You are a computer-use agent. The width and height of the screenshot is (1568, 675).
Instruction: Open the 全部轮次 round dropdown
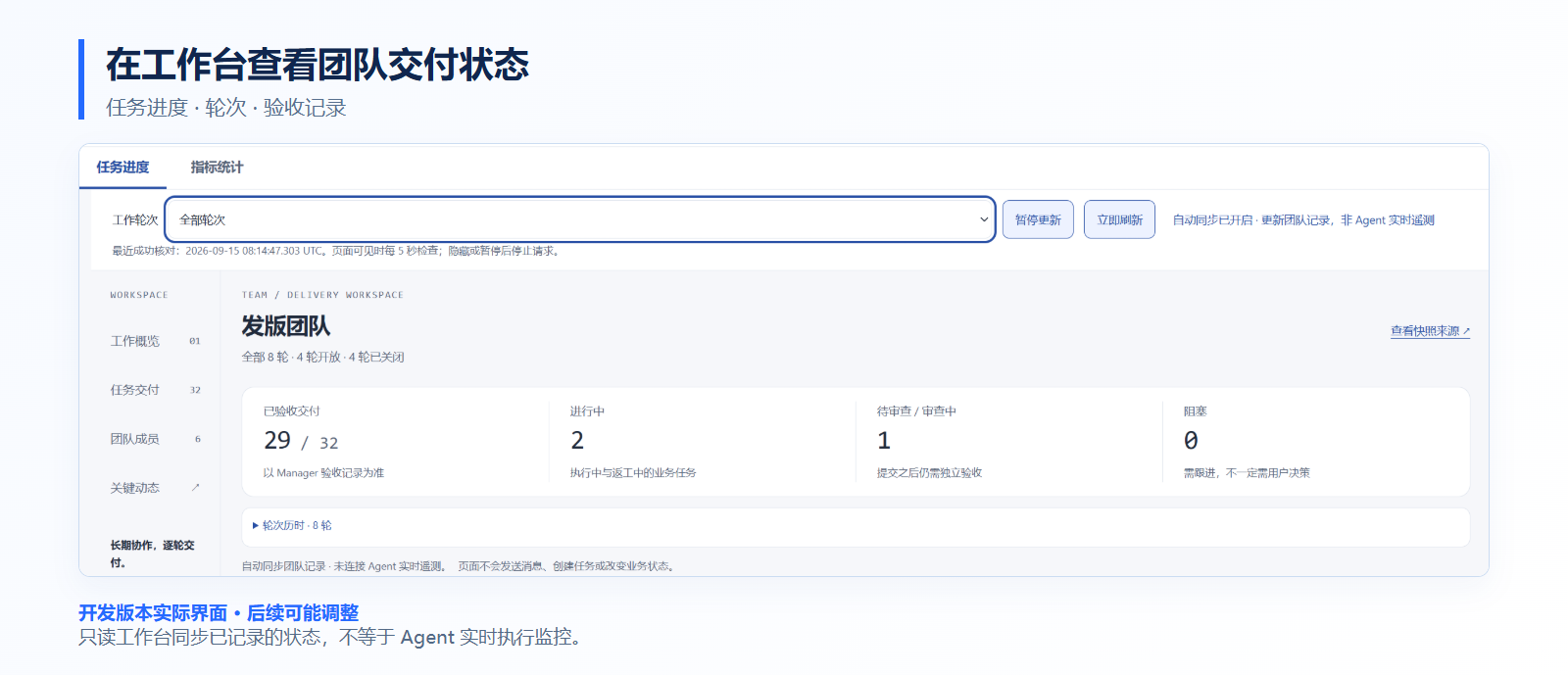pyautogui.click(x=580, y=219)
